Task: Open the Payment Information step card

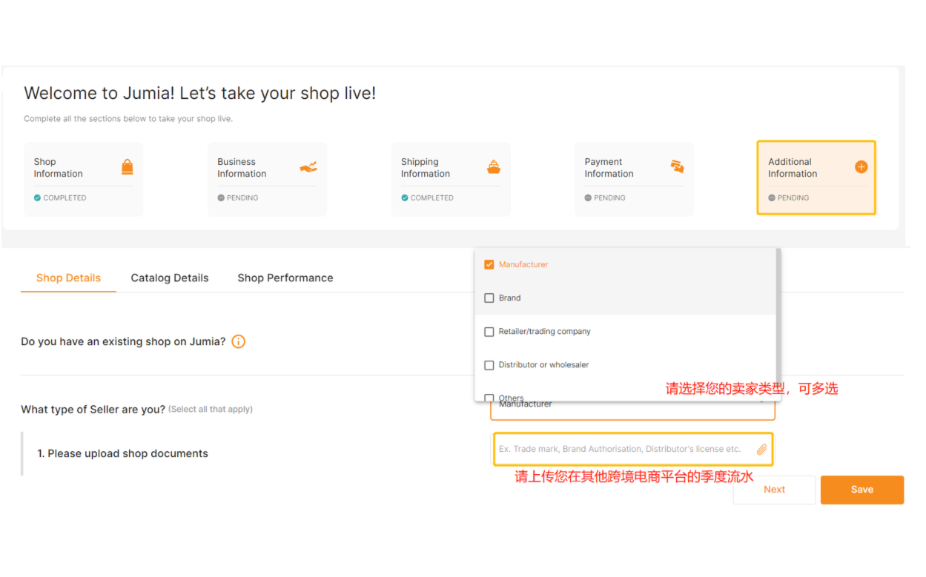Action: click(634, 179)
